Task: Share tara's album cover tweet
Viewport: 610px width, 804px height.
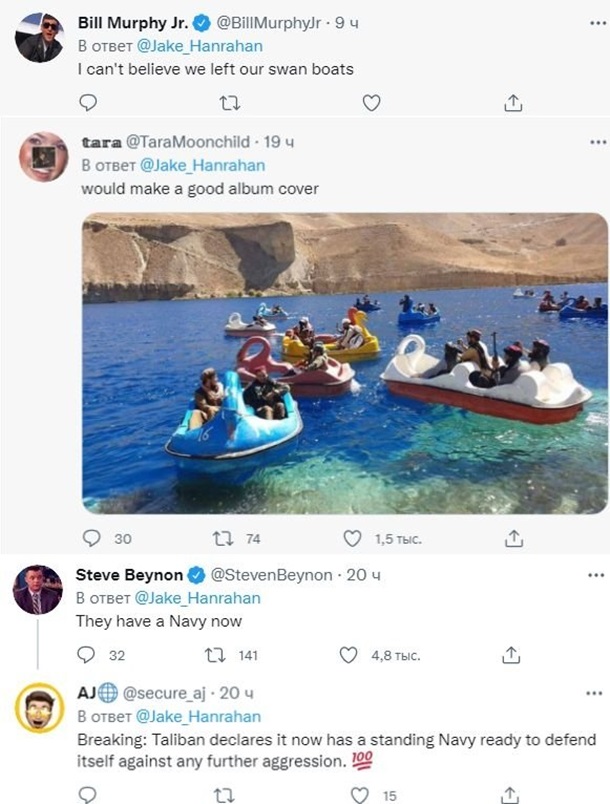Action: (x=512, y=539)
